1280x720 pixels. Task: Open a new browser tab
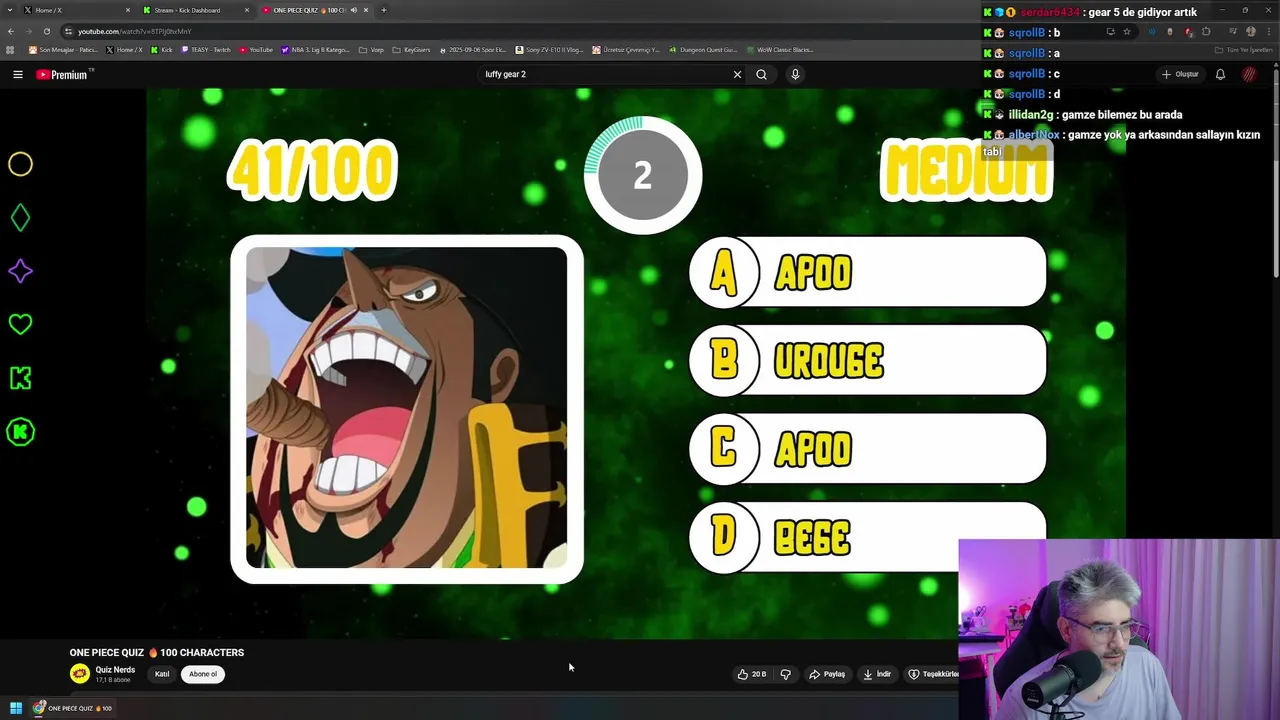[384, 10]
